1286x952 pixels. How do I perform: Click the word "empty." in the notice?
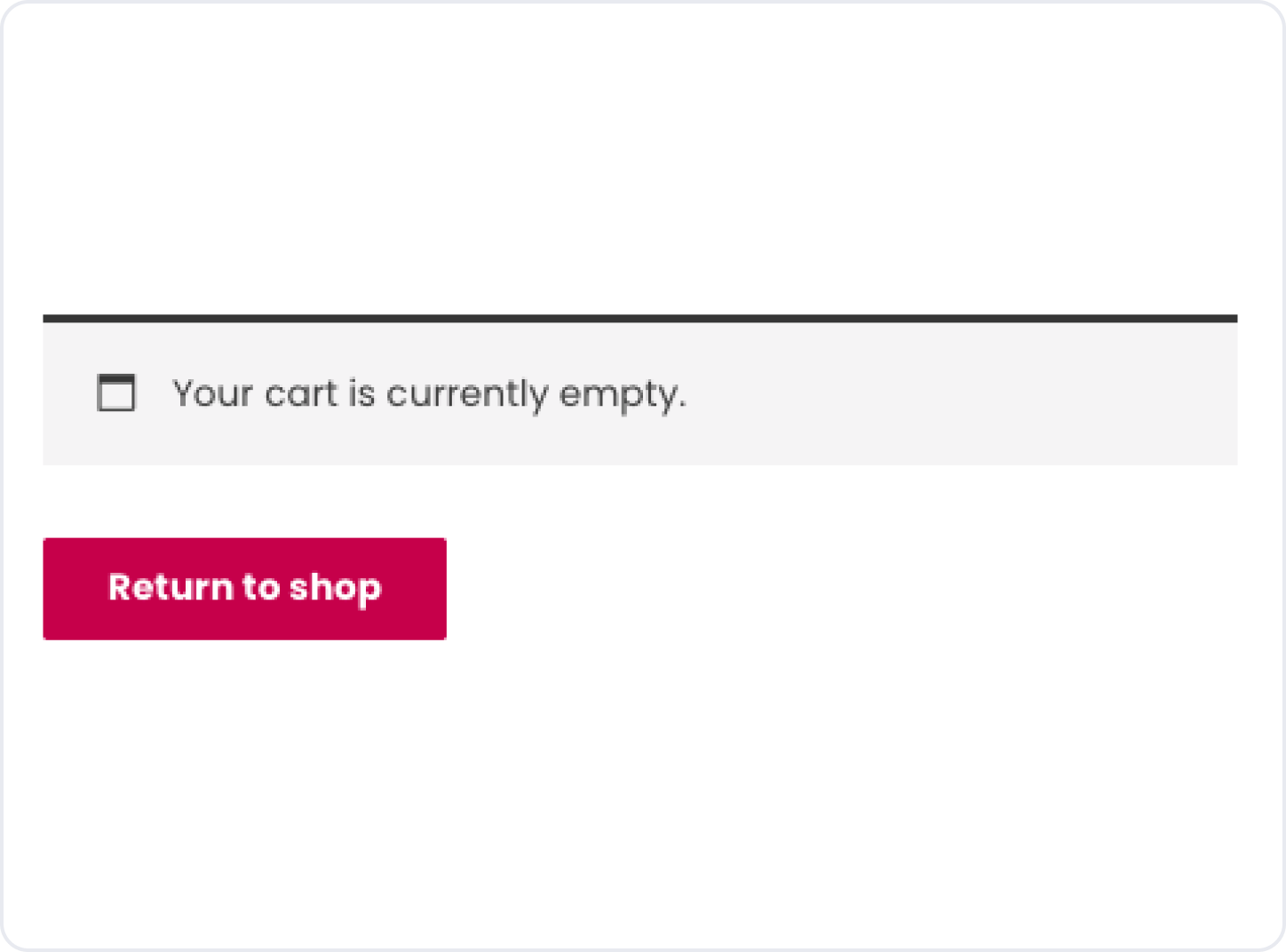(x=623, y=394)
